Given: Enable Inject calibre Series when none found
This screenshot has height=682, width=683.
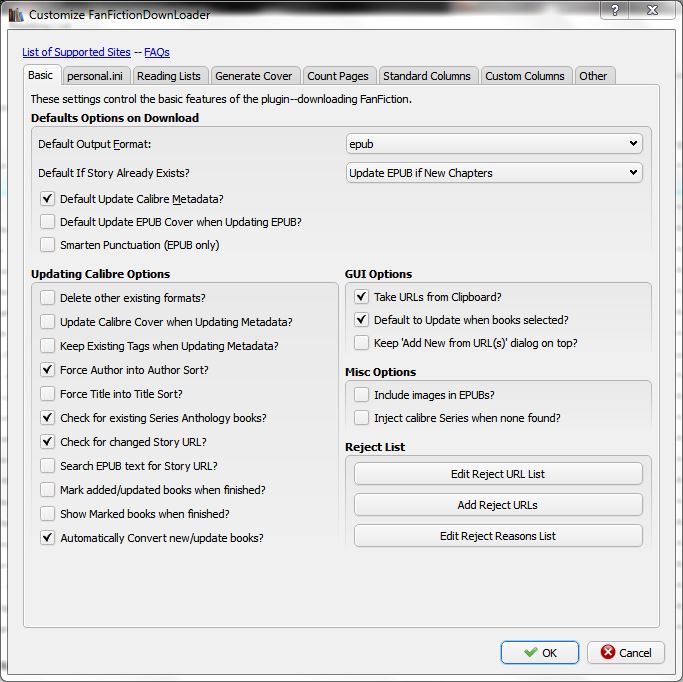Looking at the screenshot, I should click(361, 418).
